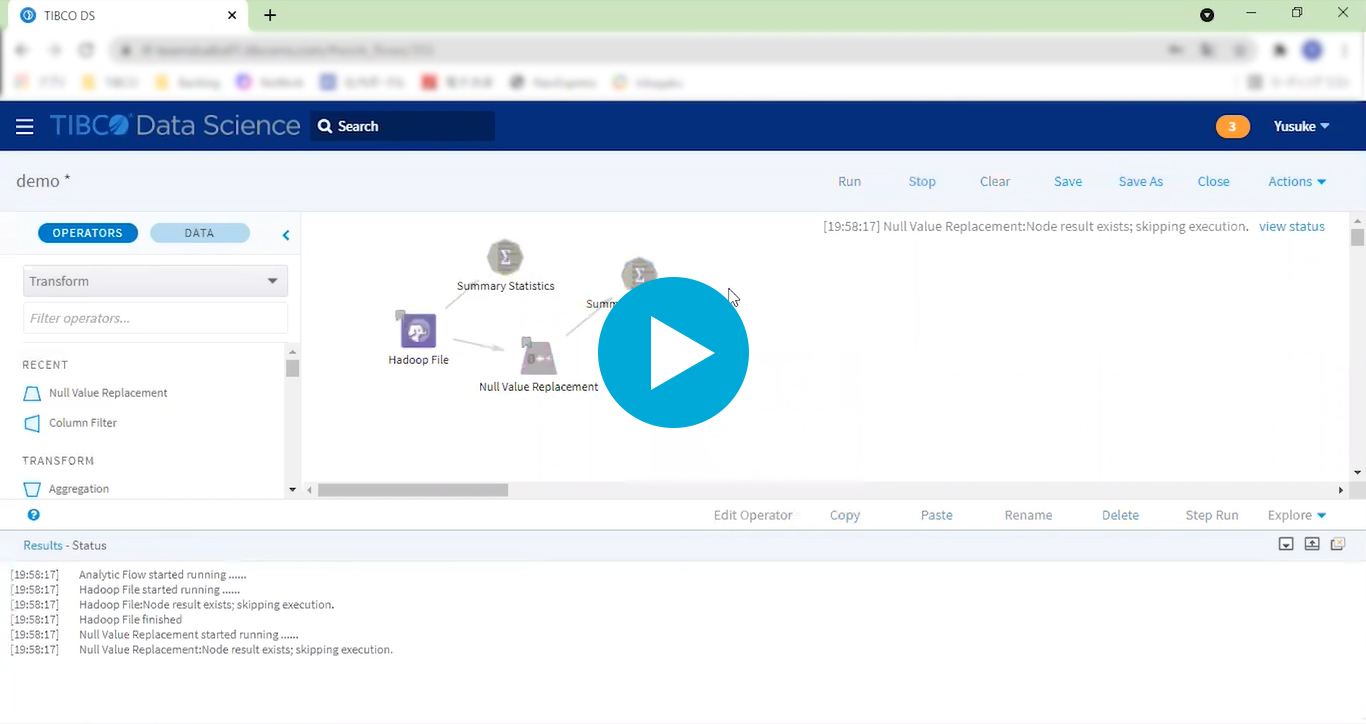Click the Hadoop File node label
Viewport: 1366px width, 724px height.
(418, 360)
